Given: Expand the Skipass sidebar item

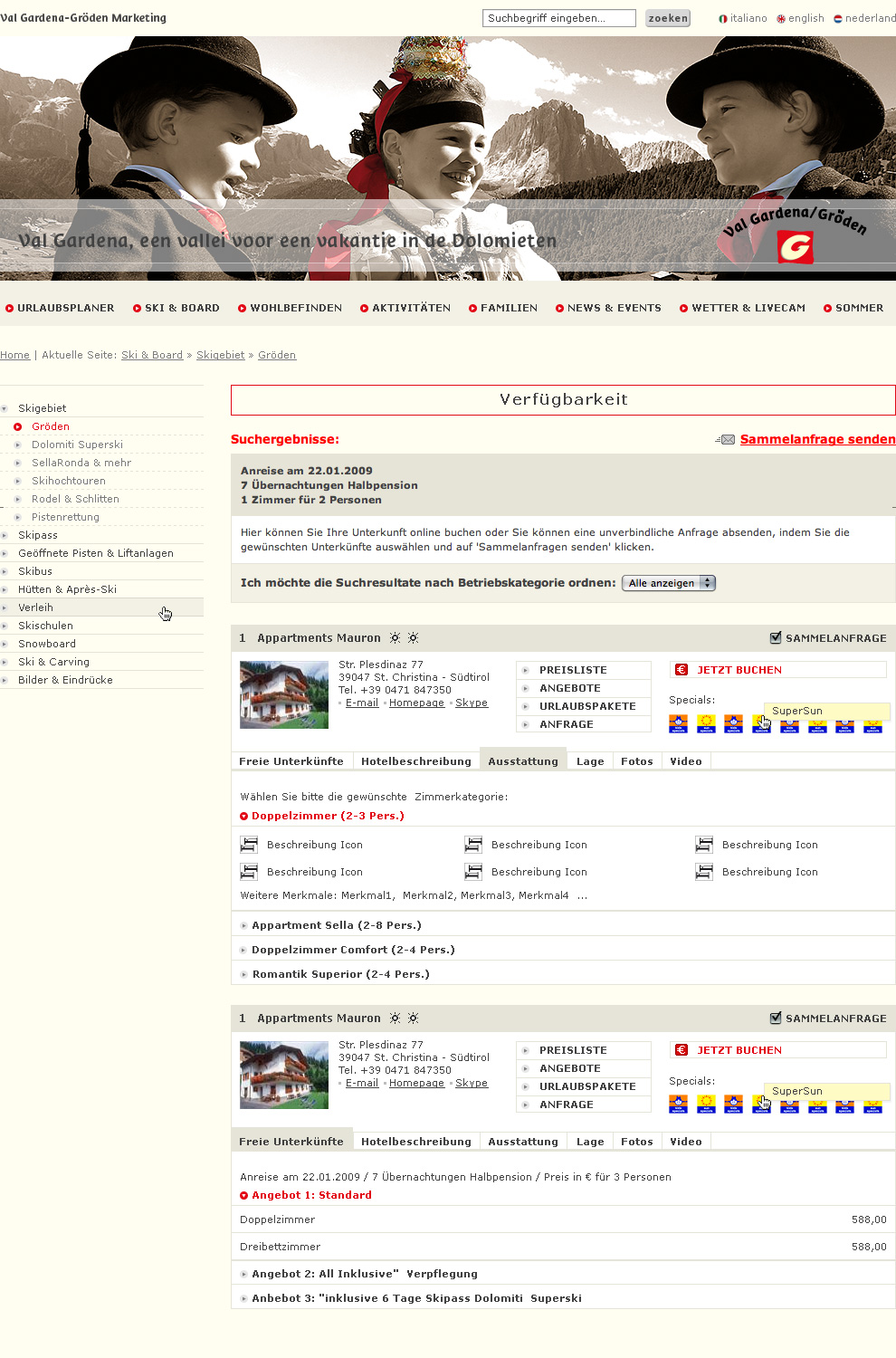Looking at the screenshot, I should tap(38, 535).
